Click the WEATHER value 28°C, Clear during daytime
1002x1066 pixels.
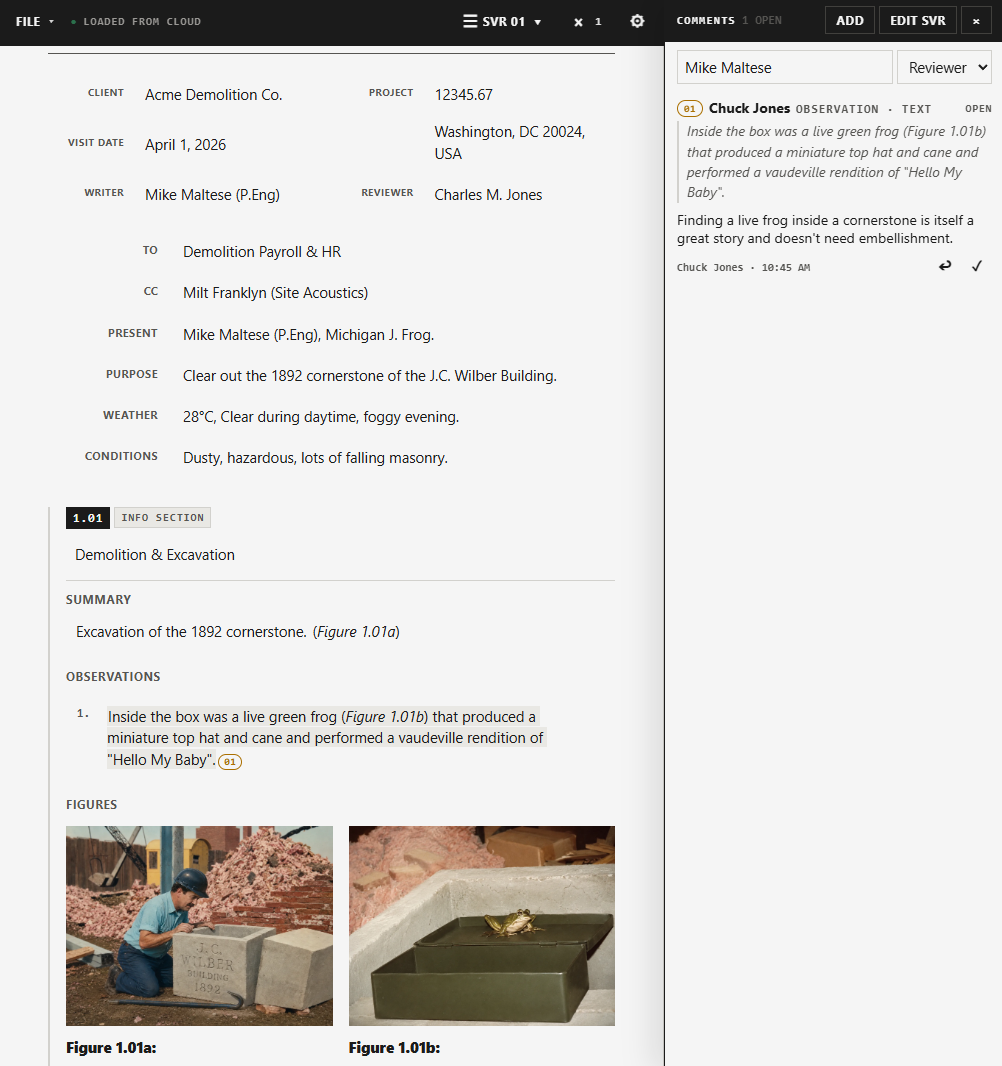click(x=321, y=417)
